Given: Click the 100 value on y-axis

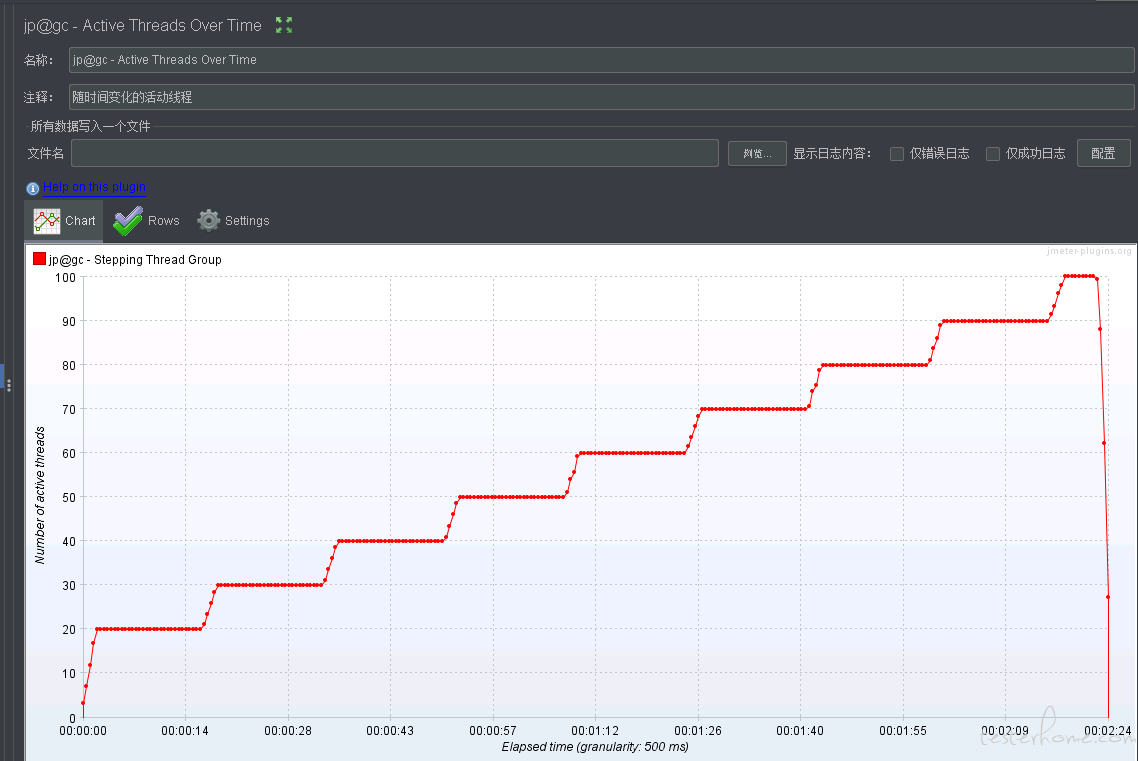Looking at the screenshot, I should [65, 277].
